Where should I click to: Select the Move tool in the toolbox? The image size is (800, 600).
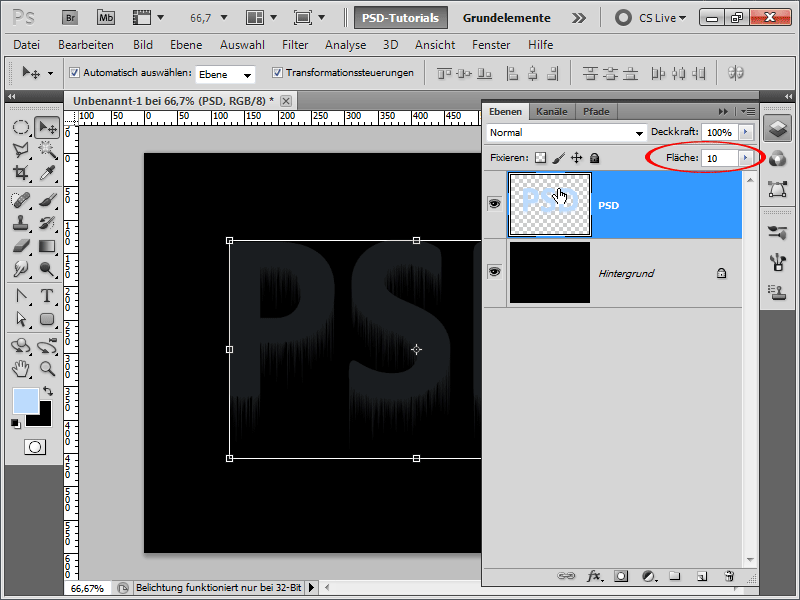(47, 127)
